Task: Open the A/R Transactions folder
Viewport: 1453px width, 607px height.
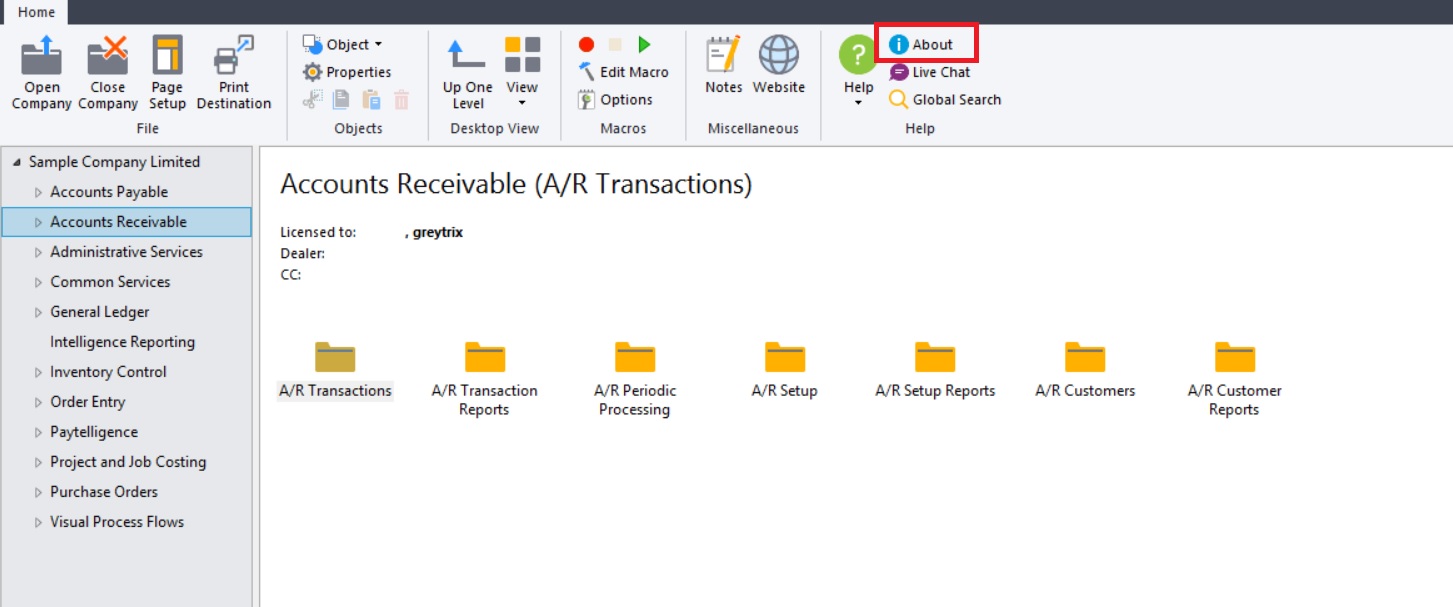Action: click(x=335, y=358)
